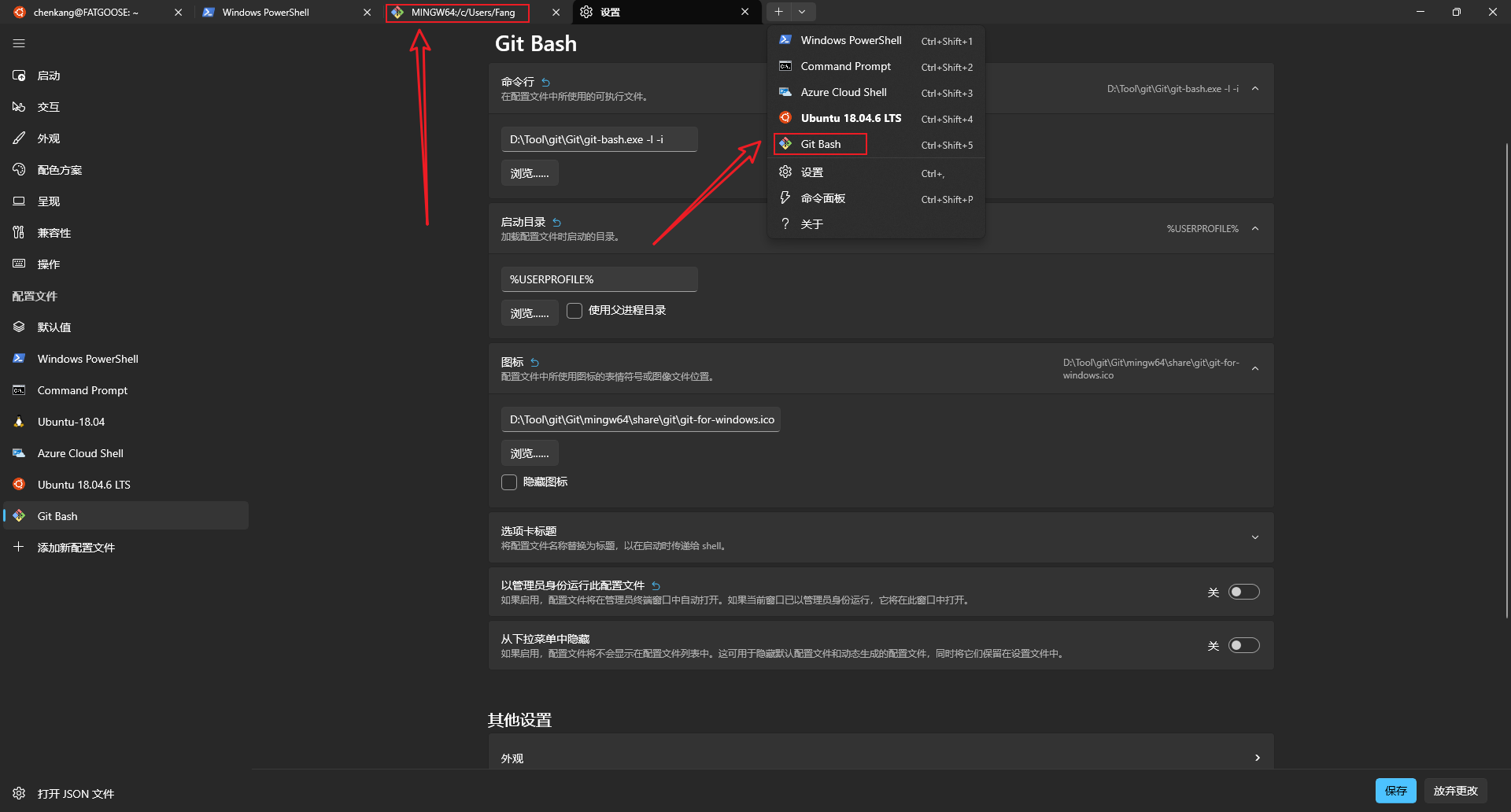Check the 隐藏图标 checkbox

(509, 482)
